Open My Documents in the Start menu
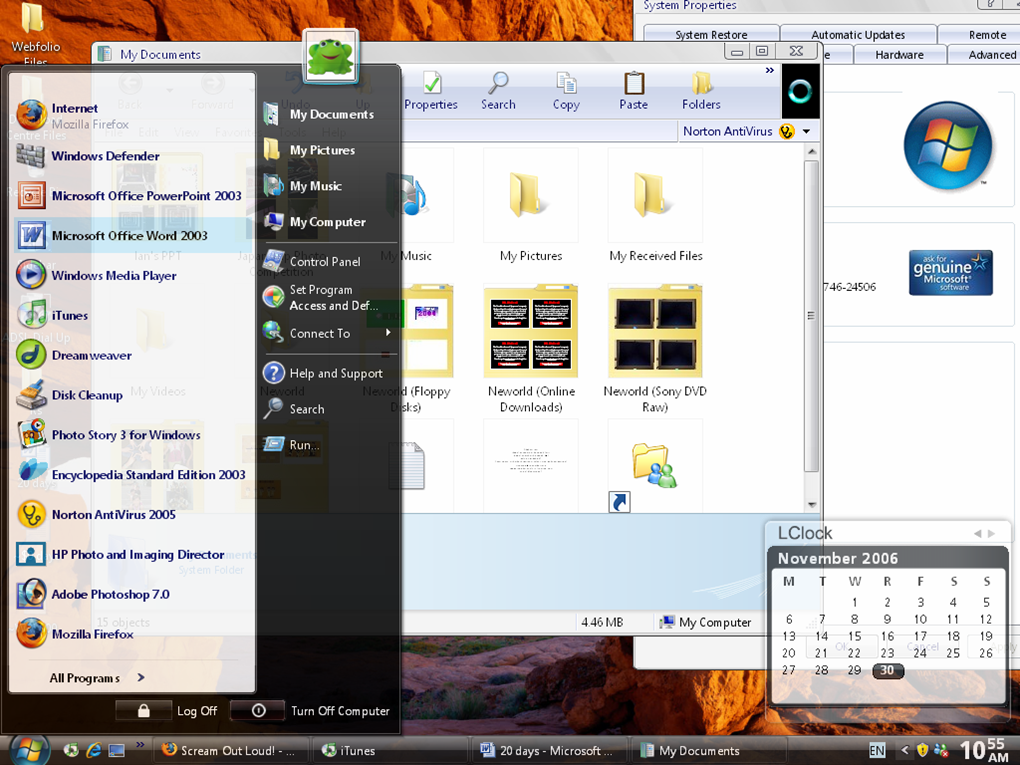Viewport: 1020px width, 765px height. click(x=319, y=114)
